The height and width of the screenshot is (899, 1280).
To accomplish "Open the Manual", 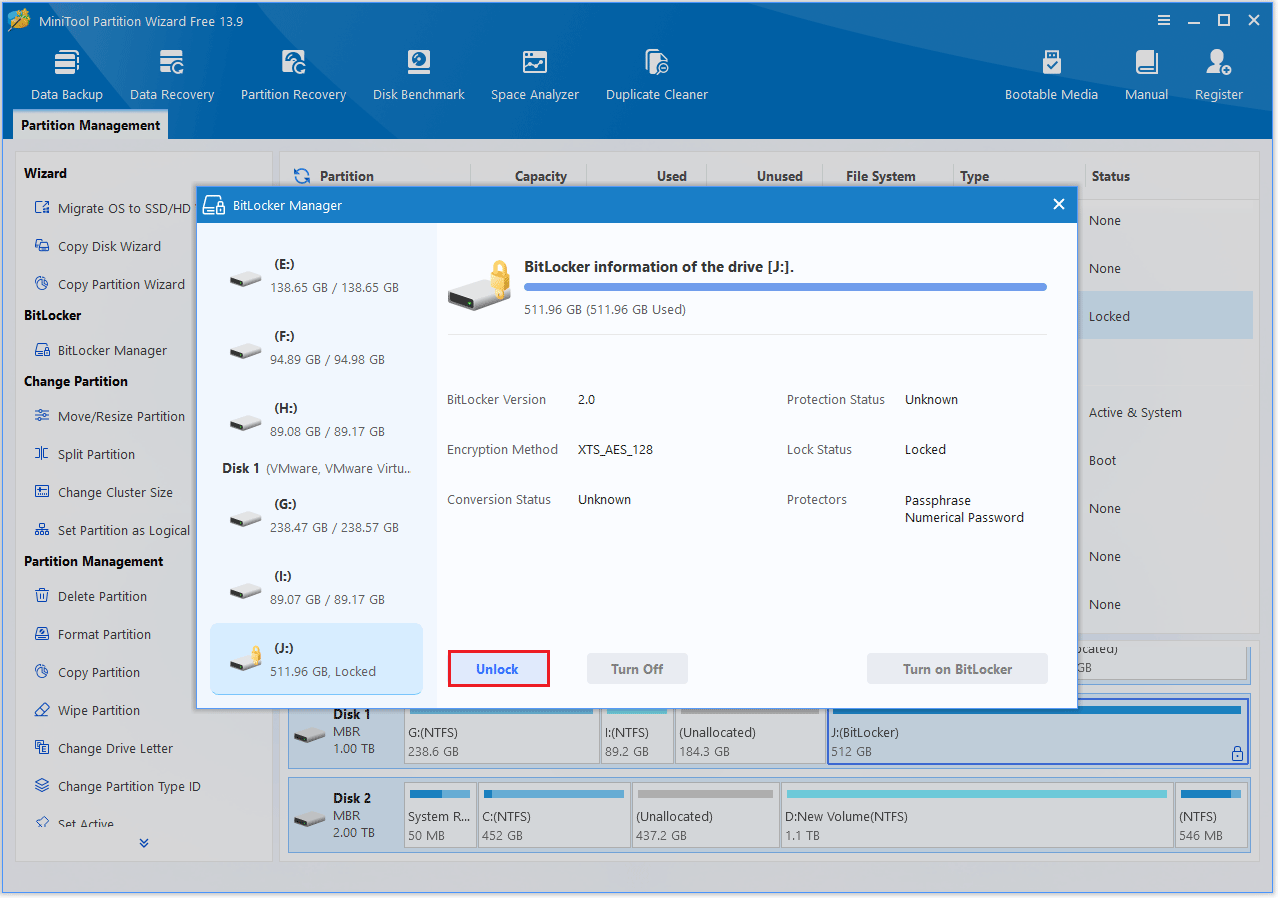I will [x=1146, y=75].
